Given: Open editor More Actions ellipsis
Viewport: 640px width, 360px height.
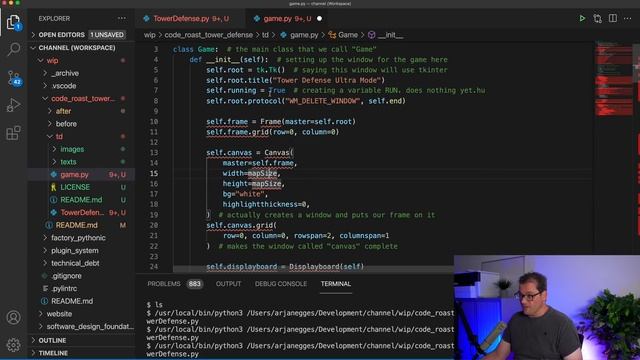Looking at the screenshot, I should tap(628, 18).
